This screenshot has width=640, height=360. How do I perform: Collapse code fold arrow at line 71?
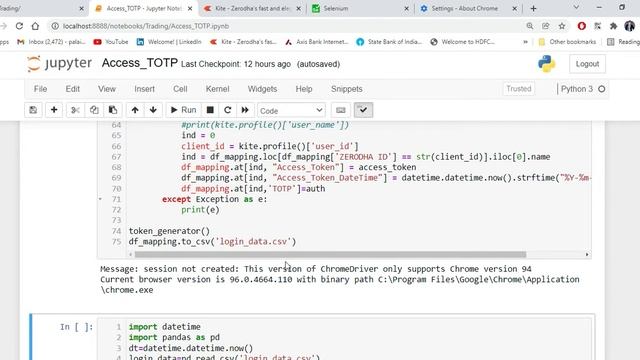click(100, 199)
